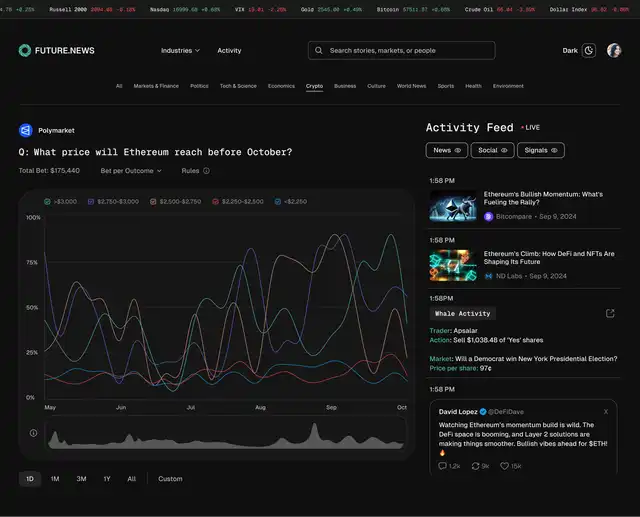Viewport: 640px width, 517px height.
Task: Toggle the >$3,000 outcome checkbox
Action: 47,202
